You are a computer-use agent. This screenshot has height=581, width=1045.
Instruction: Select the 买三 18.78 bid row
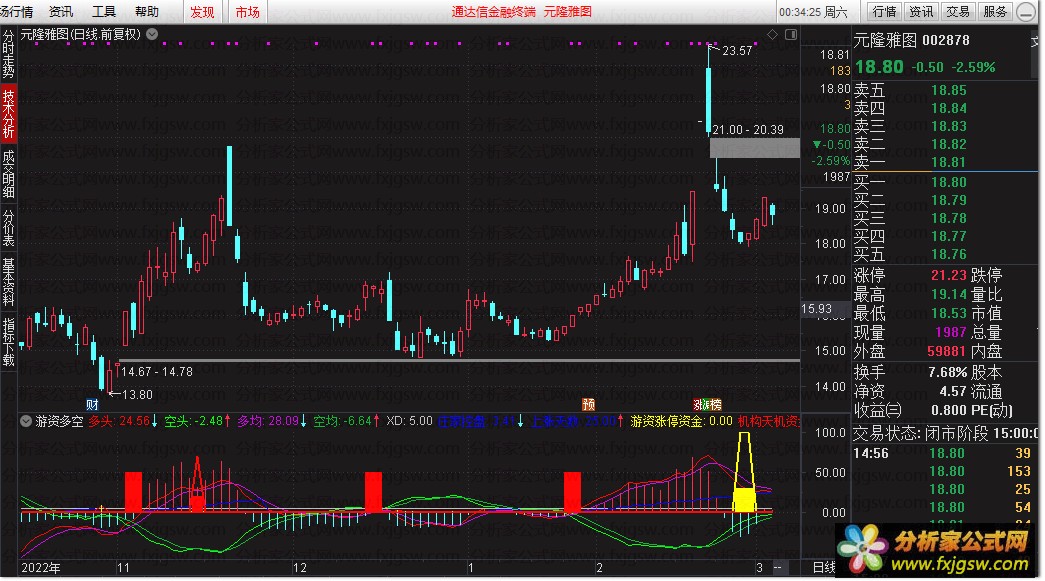945,218
